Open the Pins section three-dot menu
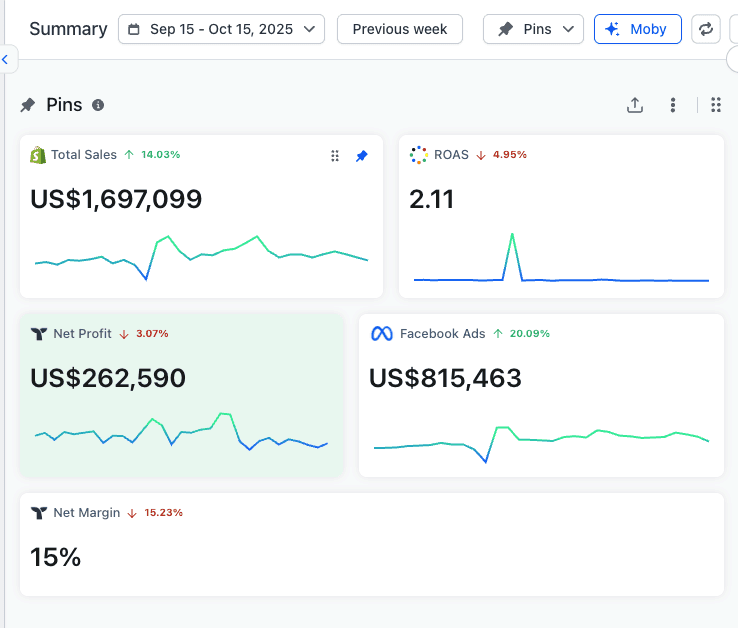 pyautogui.click(x=673, y=105)
